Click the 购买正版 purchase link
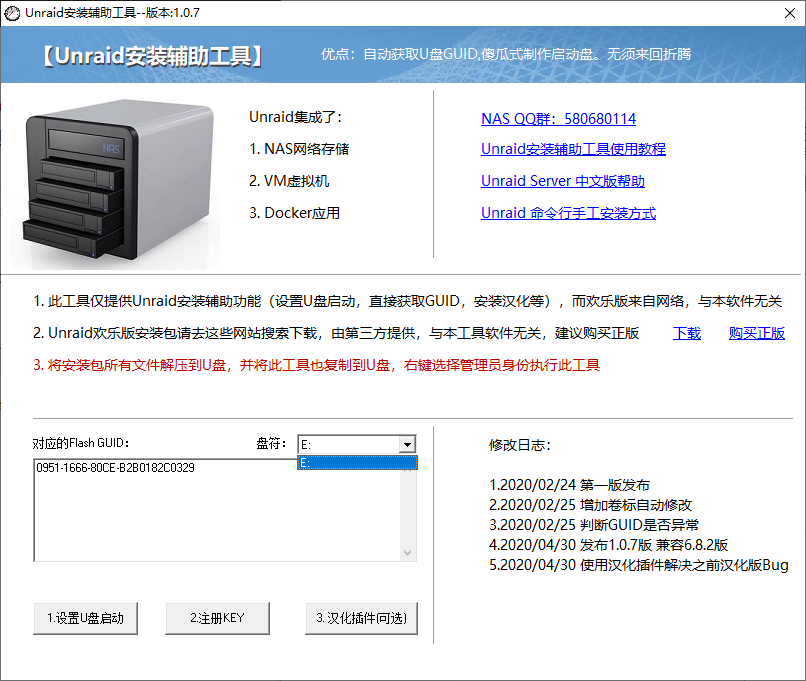Image resolution: width=806 pixels, height=681 pixels. [757, 333]
